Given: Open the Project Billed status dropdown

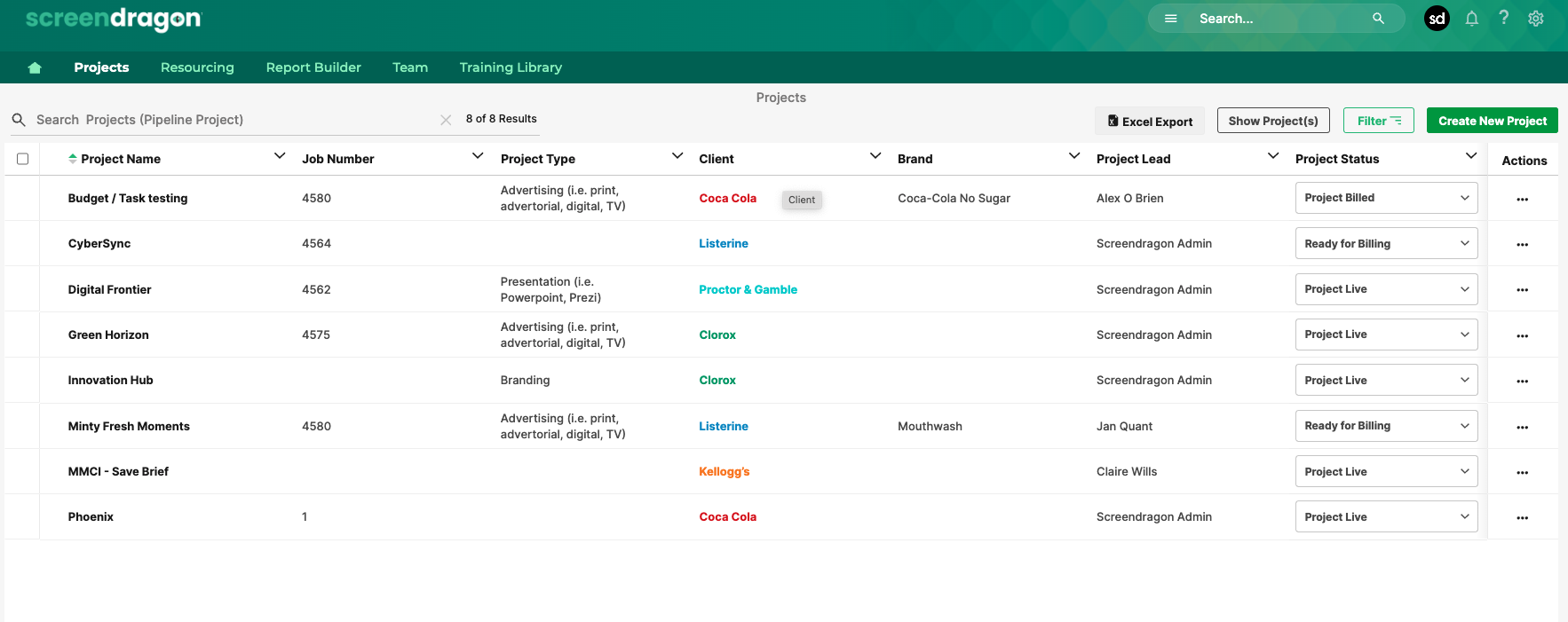Looking at the screenshot, I should point(1386,198).
